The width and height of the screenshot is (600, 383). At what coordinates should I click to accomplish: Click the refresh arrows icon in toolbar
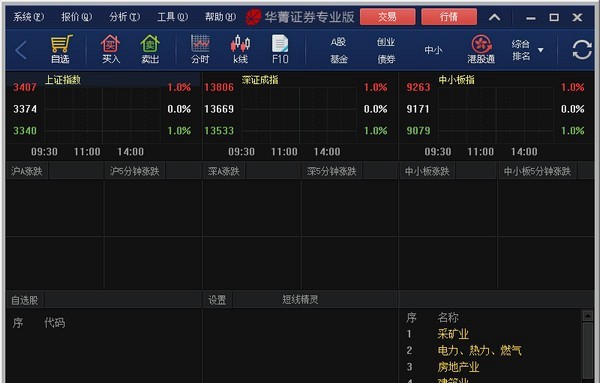(x=582, y=50)
